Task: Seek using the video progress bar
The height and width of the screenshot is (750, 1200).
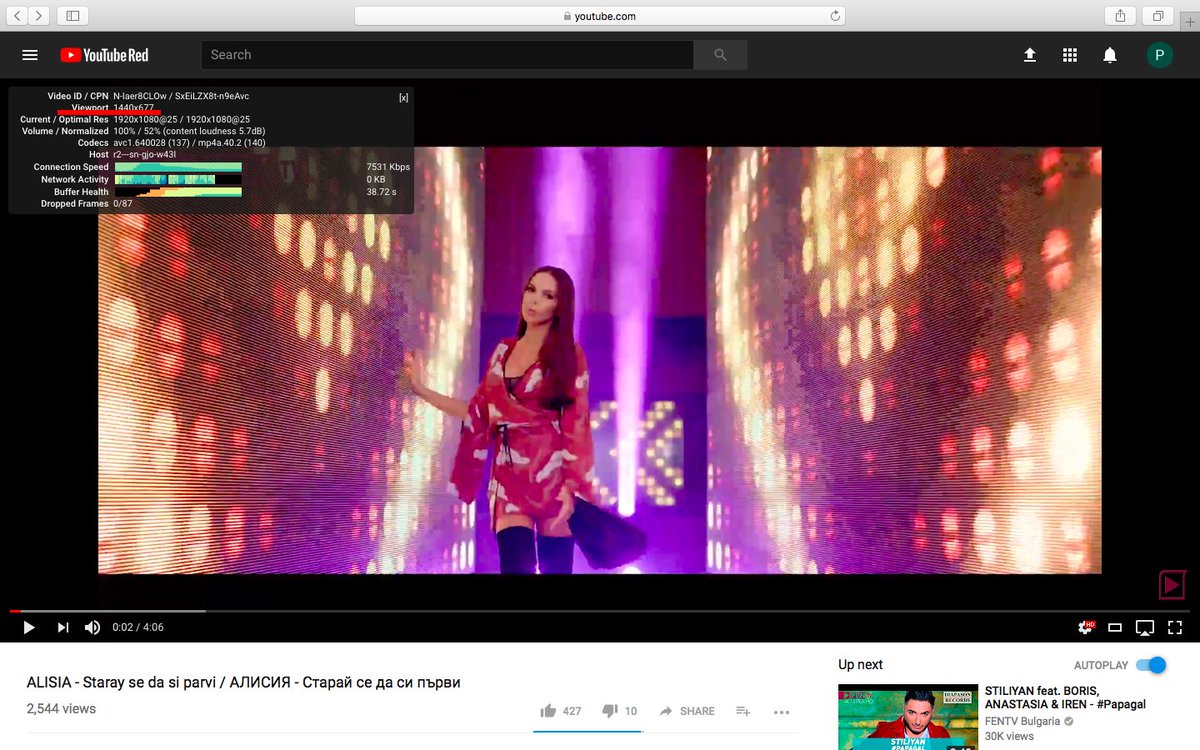Action: [x=600, y=610]
